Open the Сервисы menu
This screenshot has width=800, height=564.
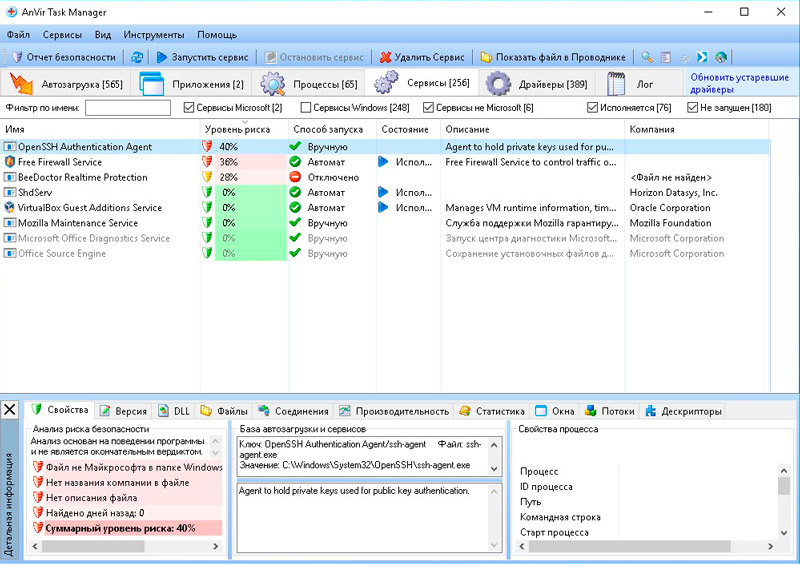[62, 34]
